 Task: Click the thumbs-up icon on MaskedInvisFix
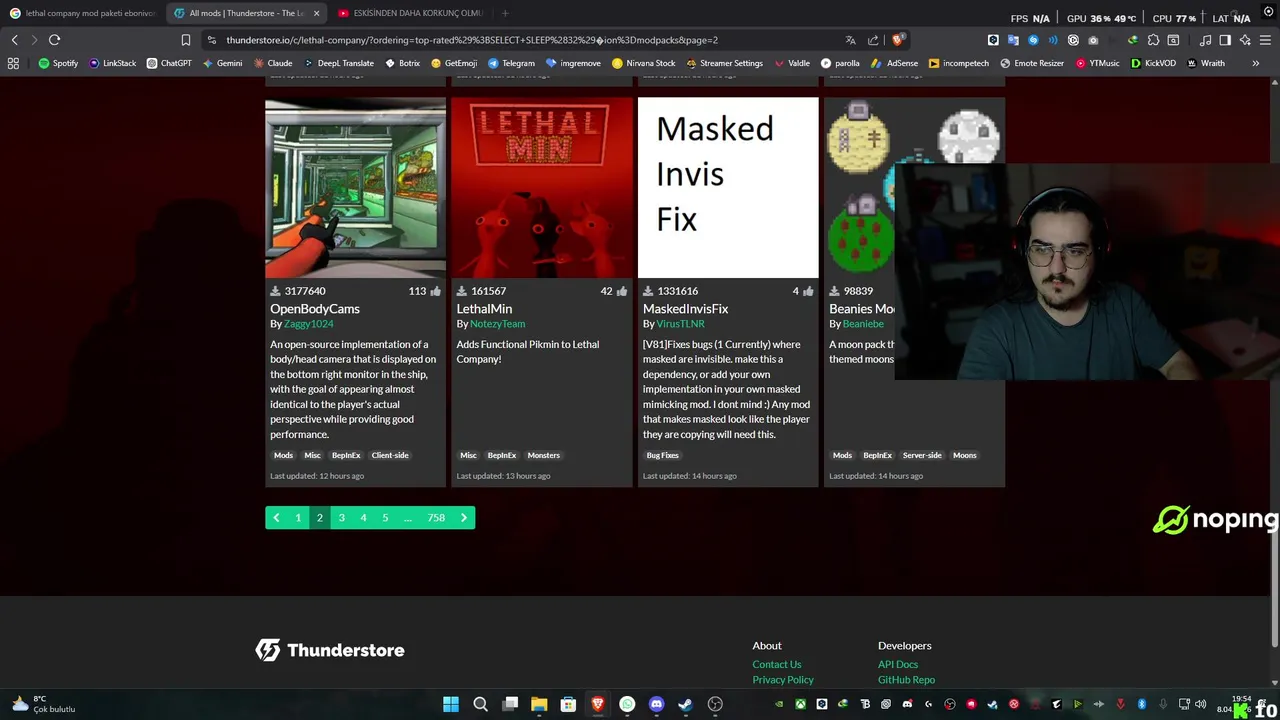click(x=808, y=291)
